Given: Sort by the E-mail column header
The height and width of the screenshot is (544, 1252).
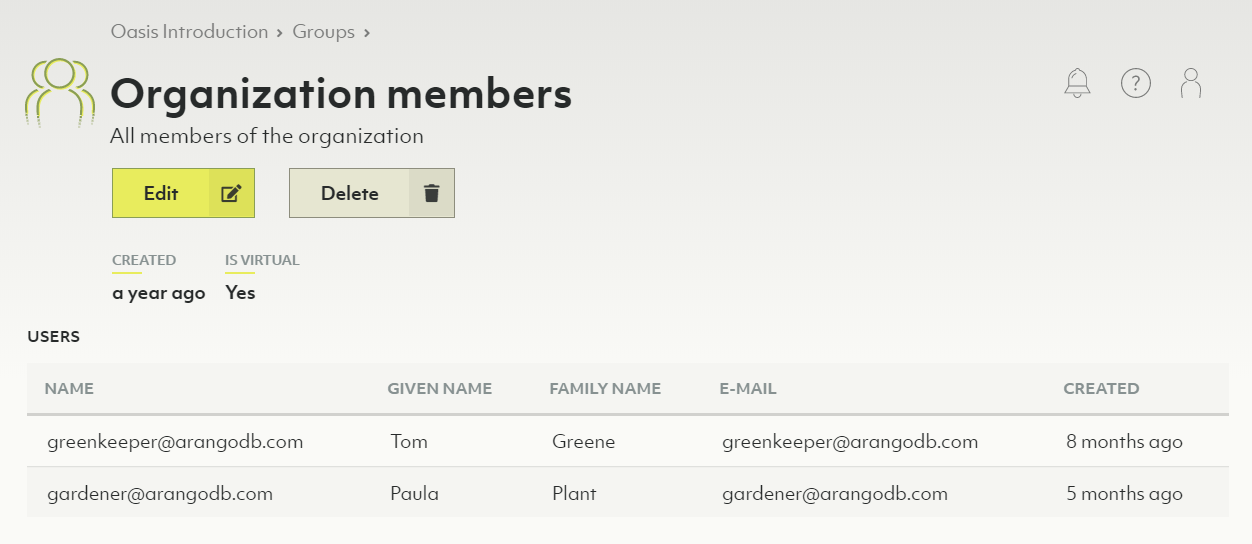Looking at the screenshot, I should 747,389.
